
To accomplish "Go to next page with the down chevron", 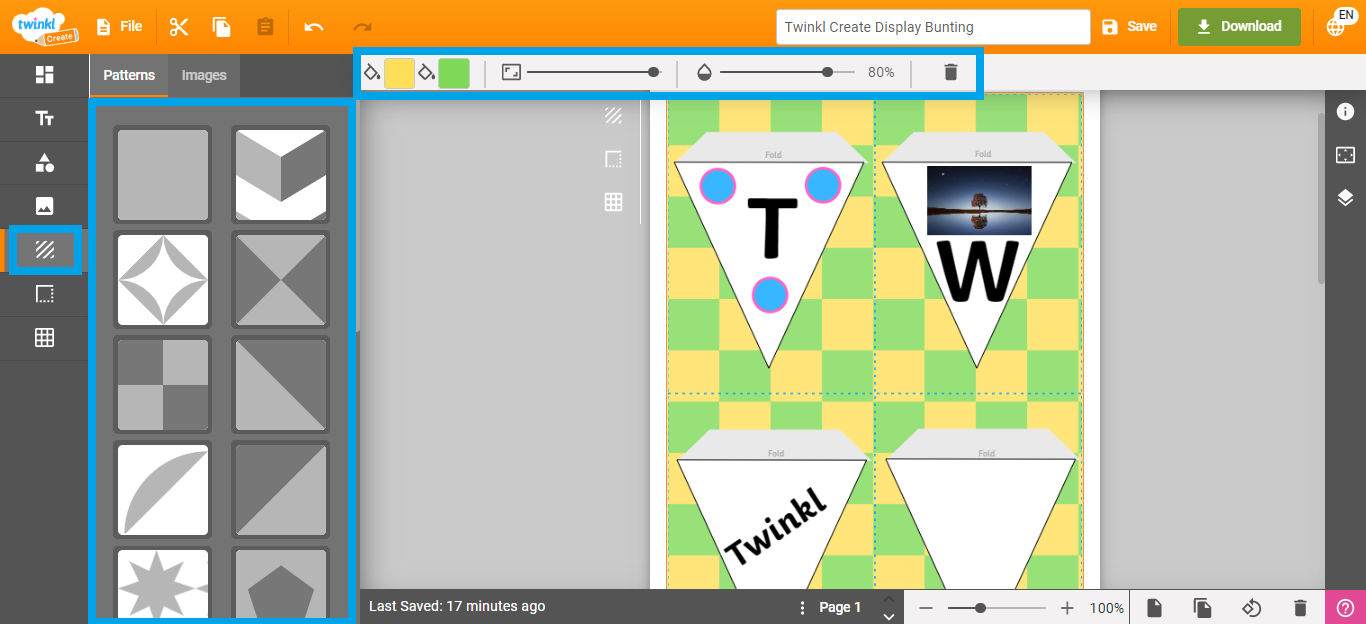I will coord(888,616).
